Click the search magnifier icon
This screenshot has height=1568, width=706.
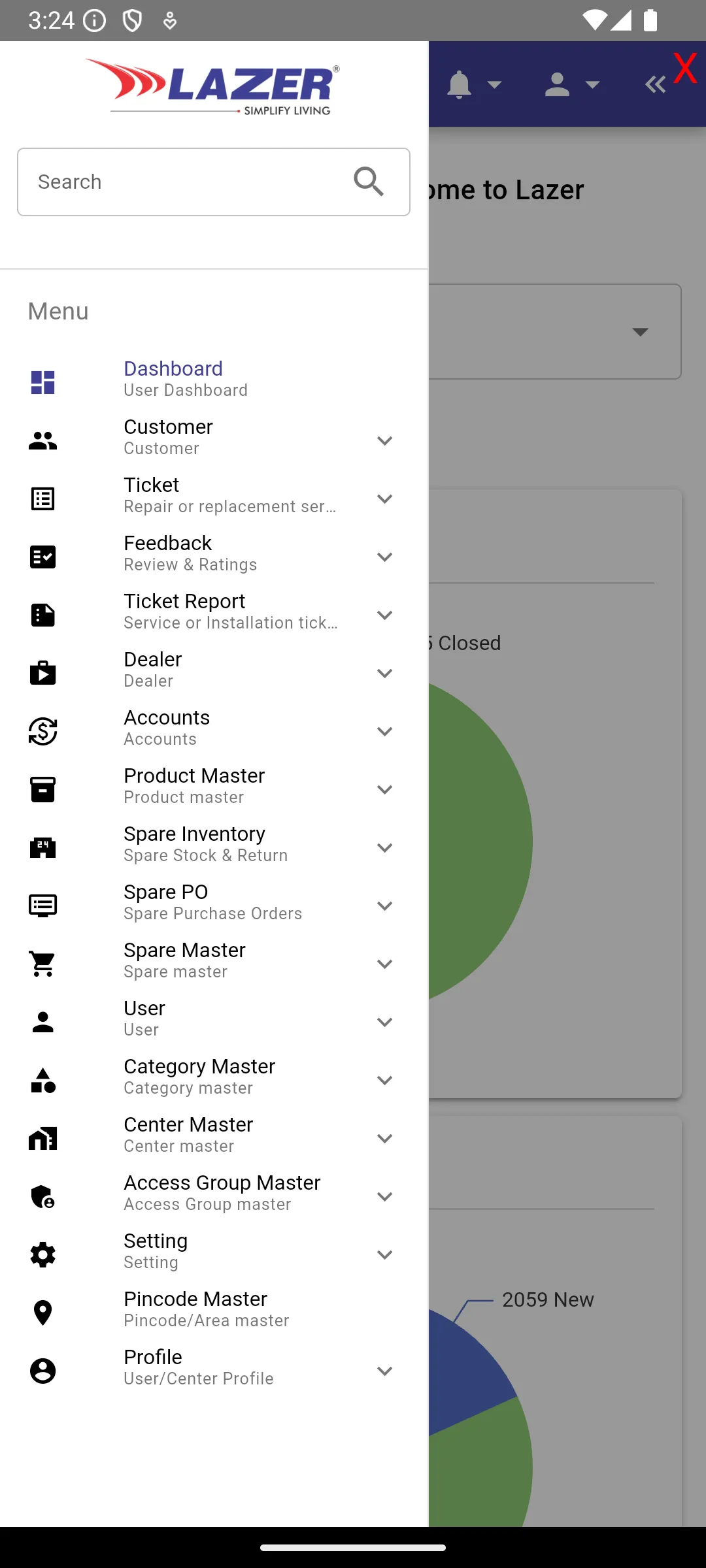369,182
